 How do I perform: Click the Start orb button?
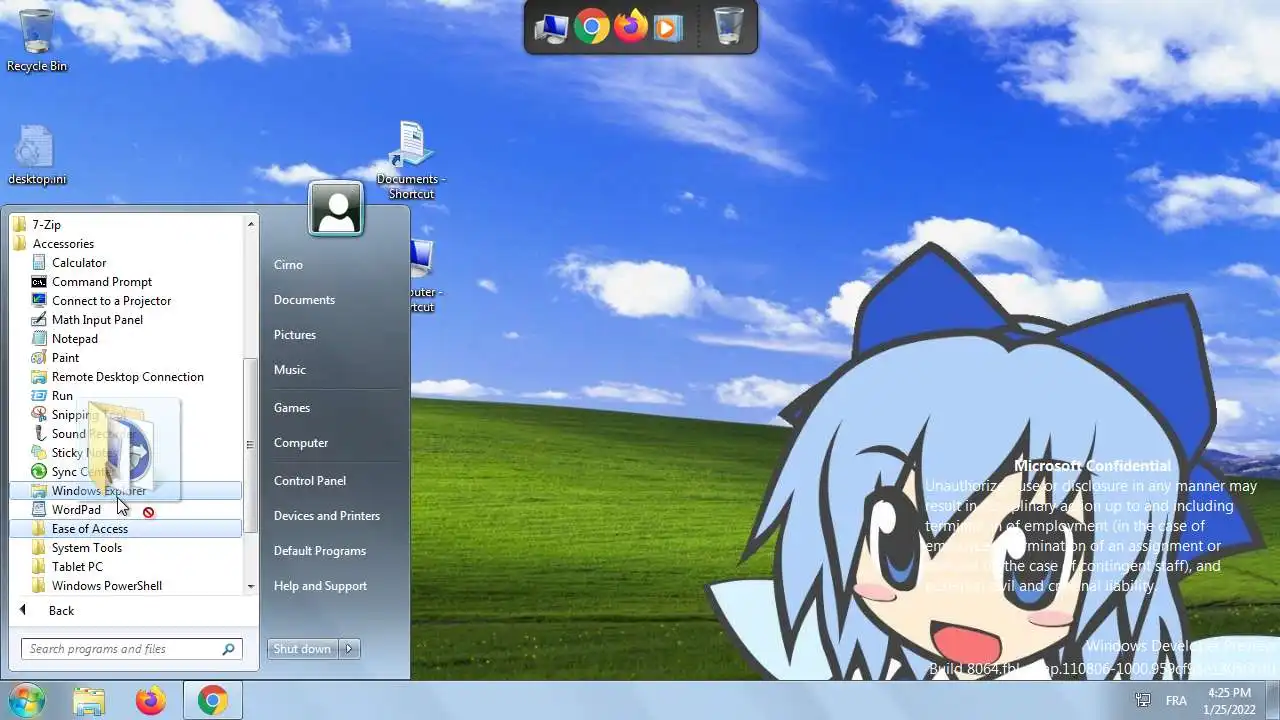coord(27,700)
